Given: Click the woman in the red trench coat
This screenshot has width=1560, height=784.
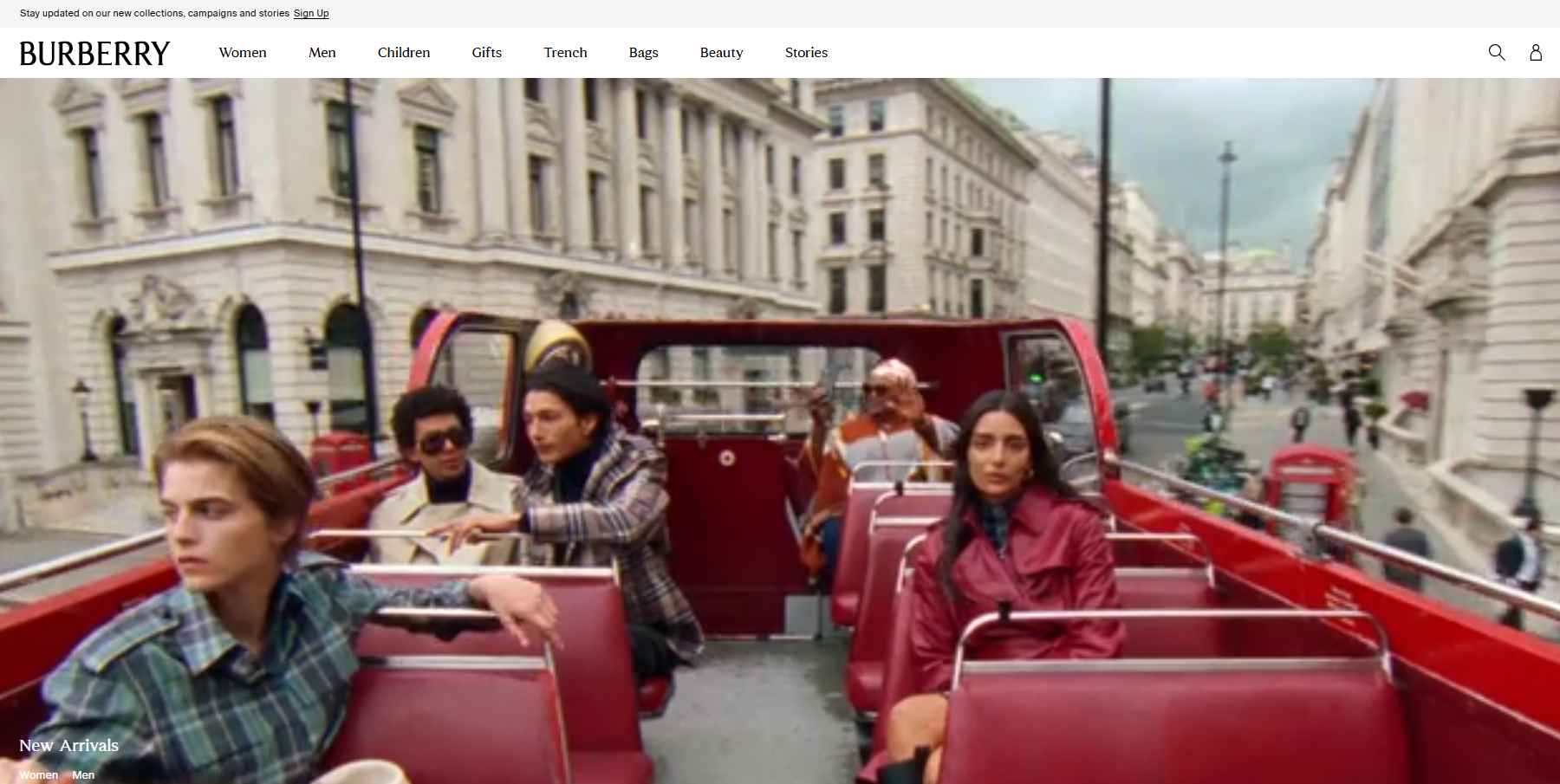Looking at the screenshot, I should click(1014, 563).
